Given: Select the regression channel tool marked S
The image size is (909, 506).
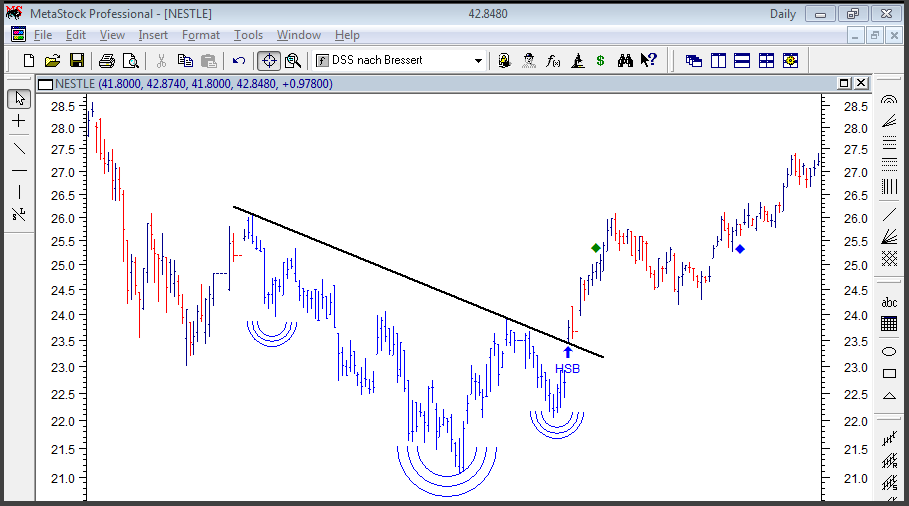Looking at the screenshot, I should click(889, 483).
